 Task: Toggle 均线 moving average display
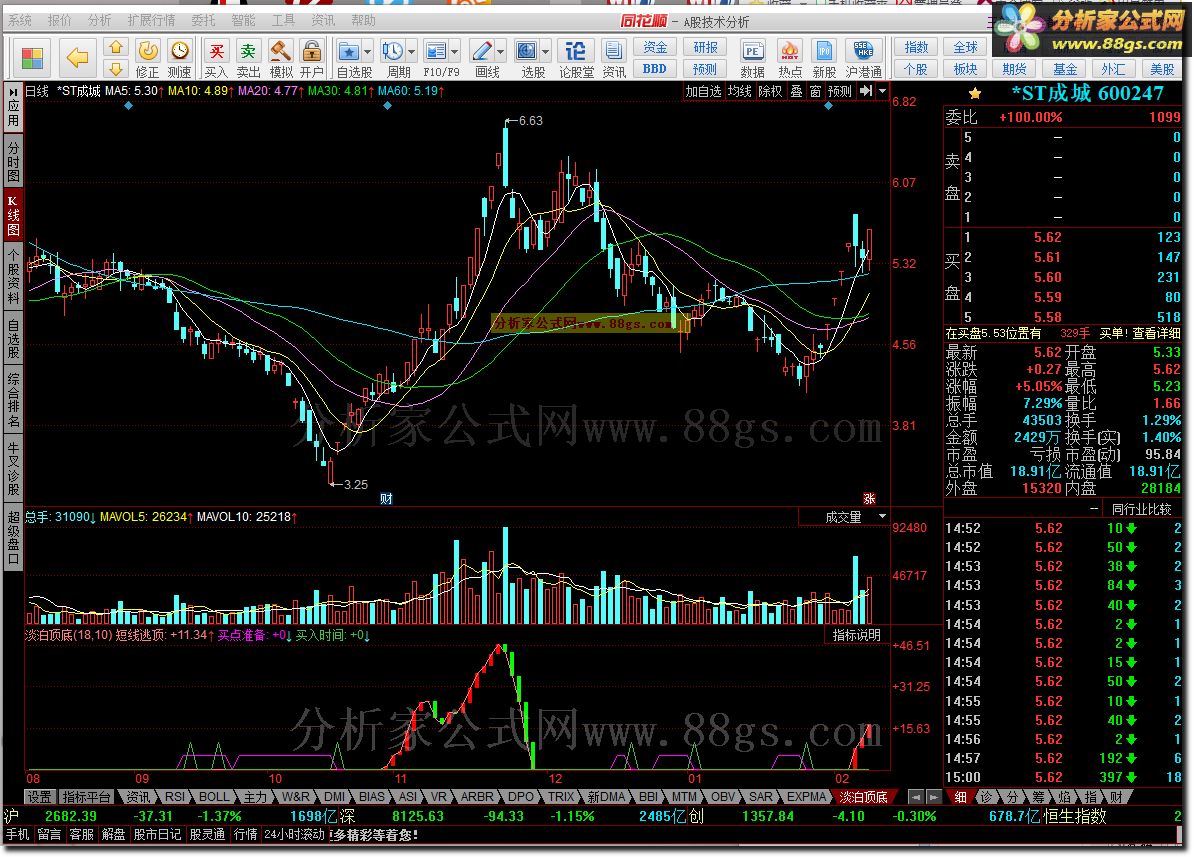(x=739, y=91)
